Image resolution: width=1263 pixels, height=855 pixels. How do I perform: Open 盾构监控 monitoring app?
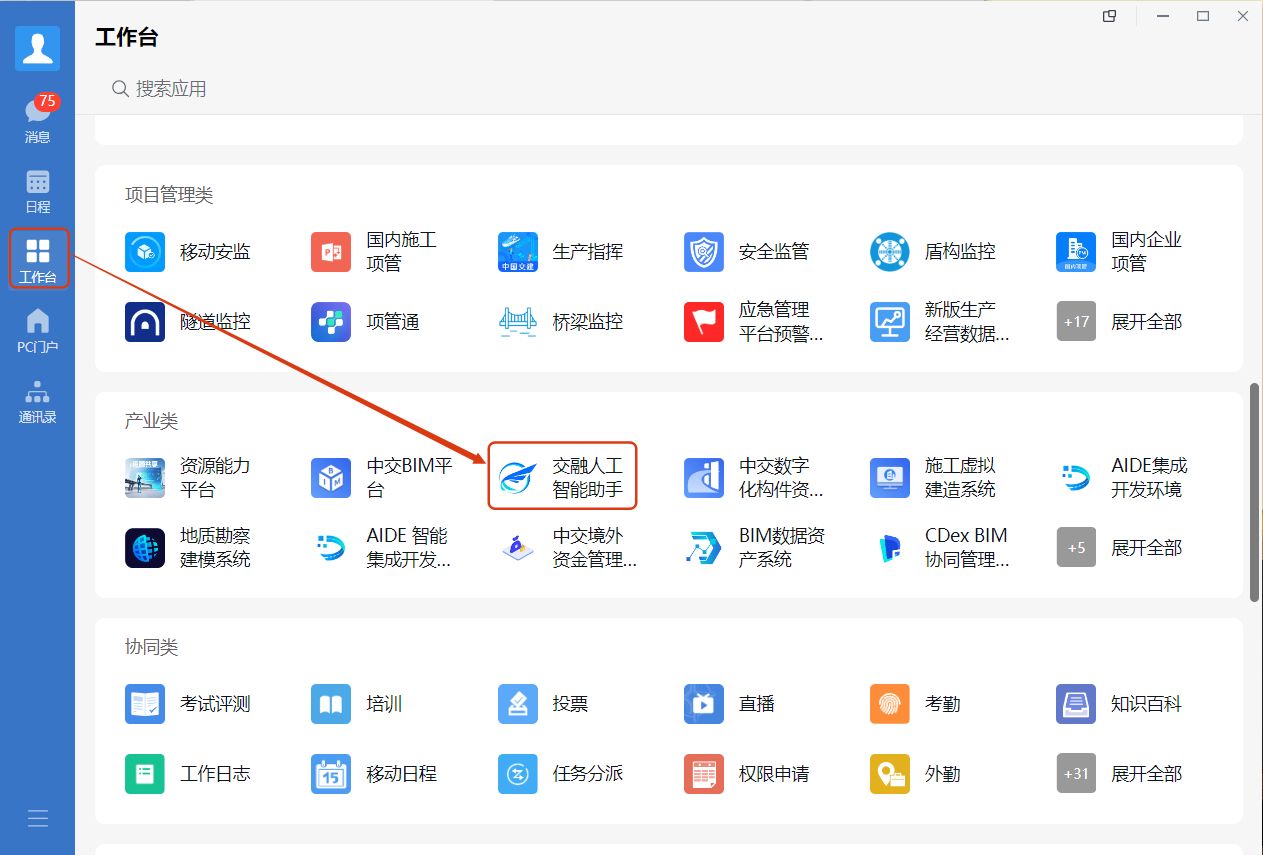coord(933,252)
